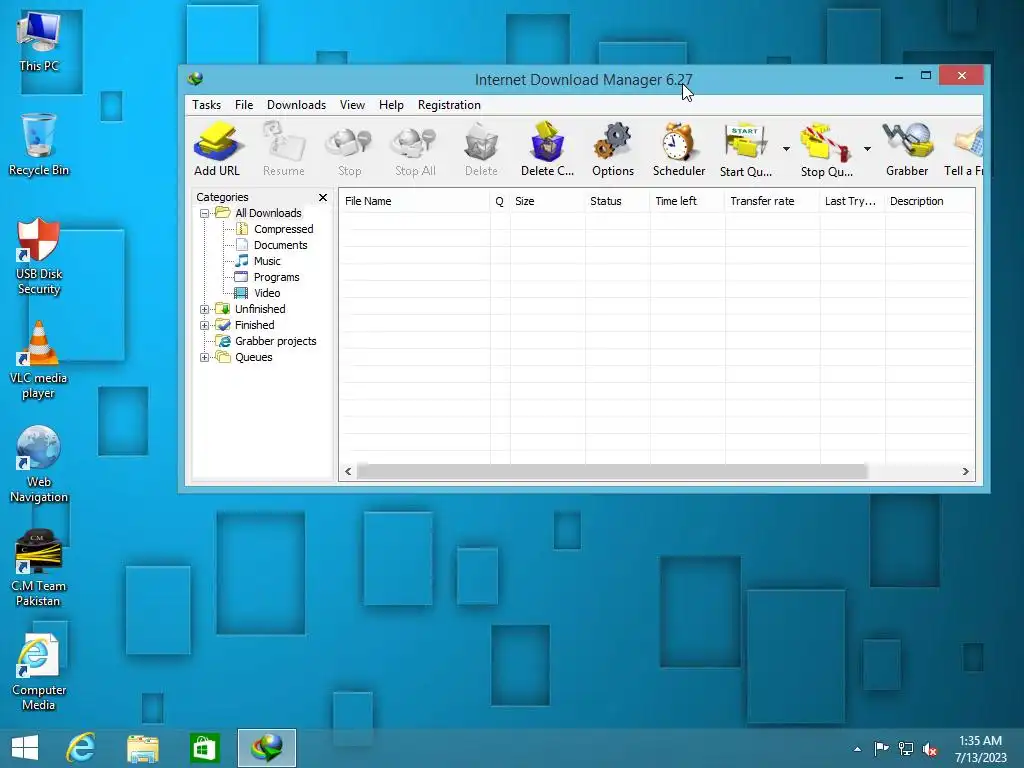Open the Help menu
1024x768 pixels.
pyautogui.click(x=391, y=104)
